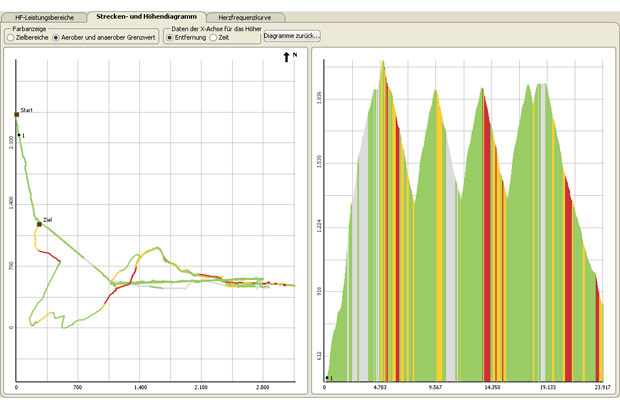This screenshot has width=620, height=413.
Task: Click the 1.400 label on the map X axis
Action: 140,386
